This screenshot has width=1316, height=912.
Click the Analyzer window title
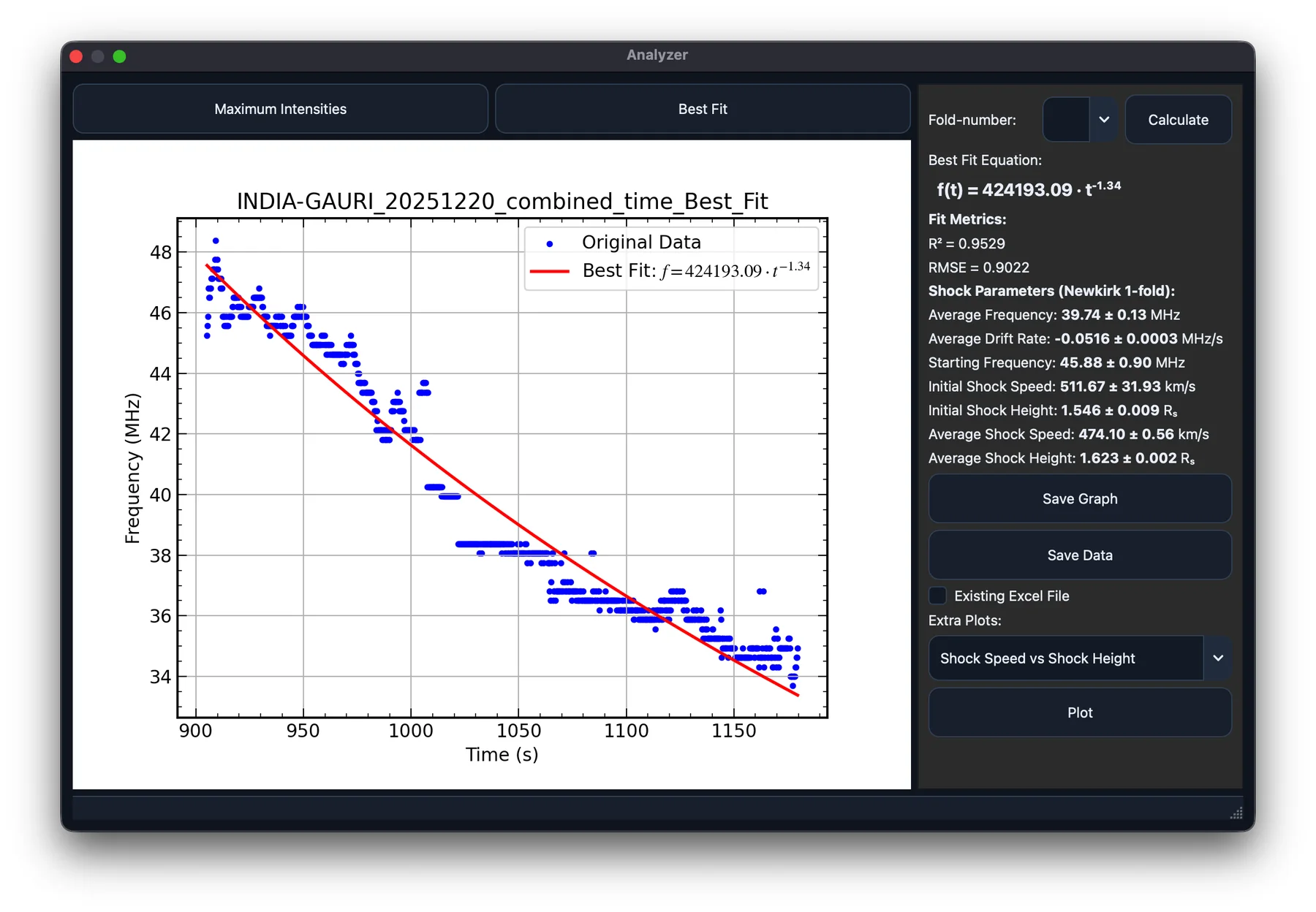coord(657,55)
